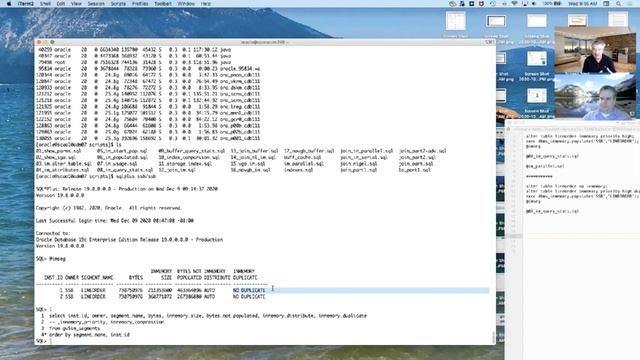Click the 01_show_parms.sql filename in listing

point(58,151)
